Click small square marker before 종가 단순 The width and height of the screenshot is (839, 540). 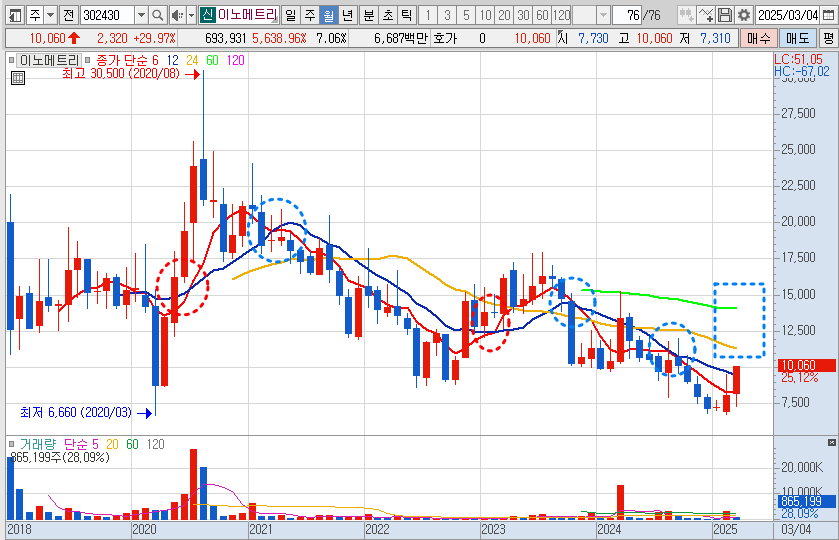pos(88,60)
